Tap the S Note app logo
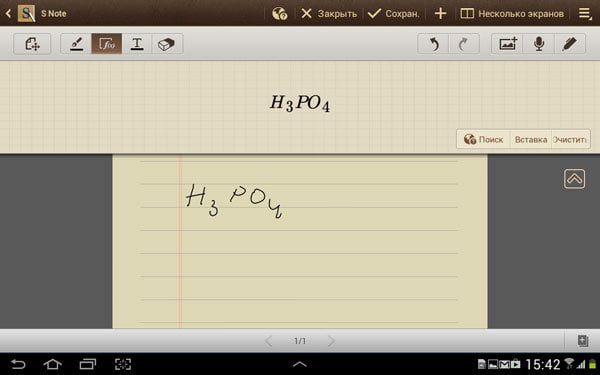Image resolution: width=600 pixels, height=375 pixels. point(26,13)
